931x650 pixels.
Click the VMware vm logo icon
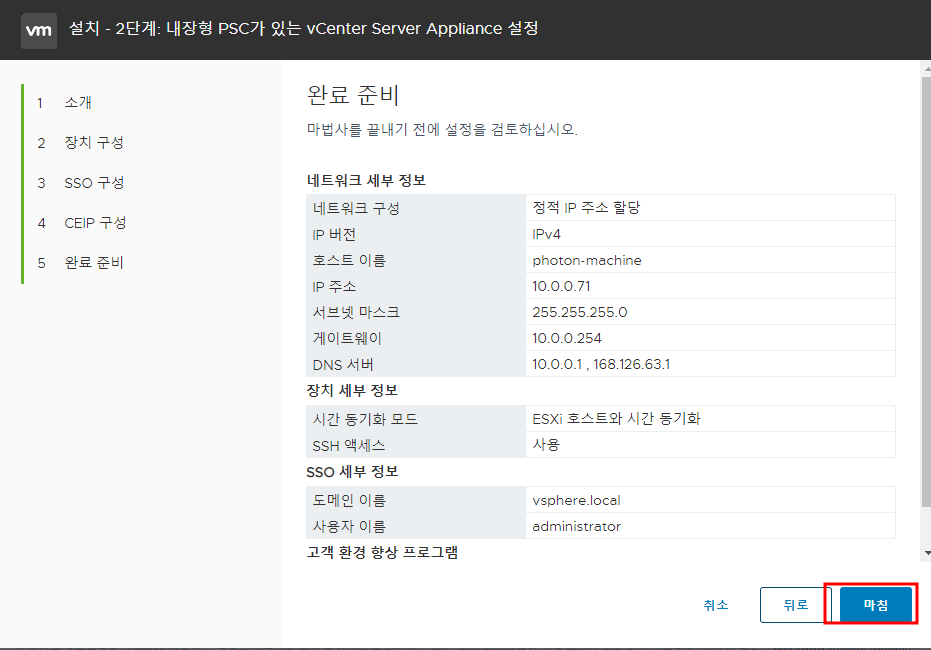tap(39, 30)
